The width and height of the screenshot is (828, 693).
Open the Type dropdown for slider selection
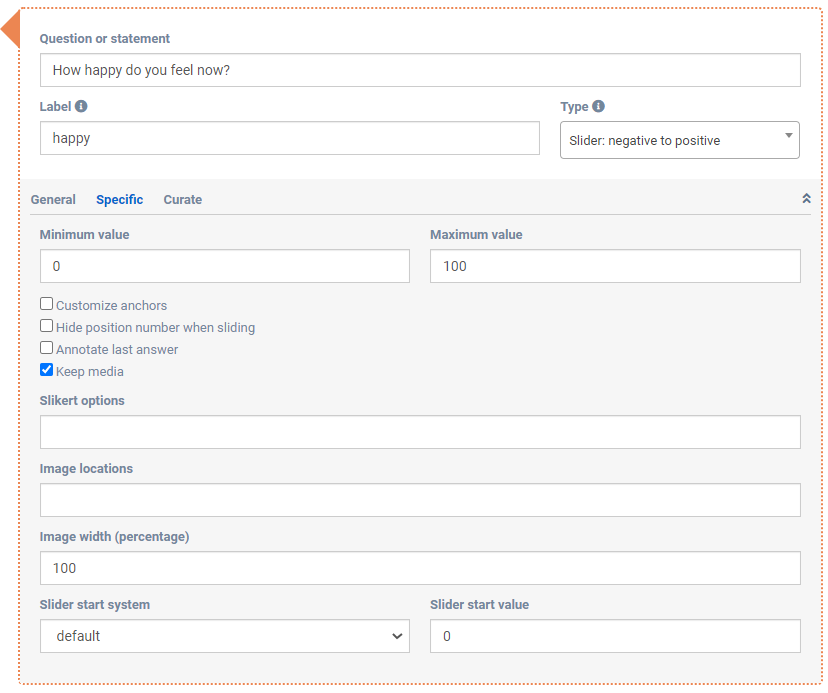pos(679,140)
